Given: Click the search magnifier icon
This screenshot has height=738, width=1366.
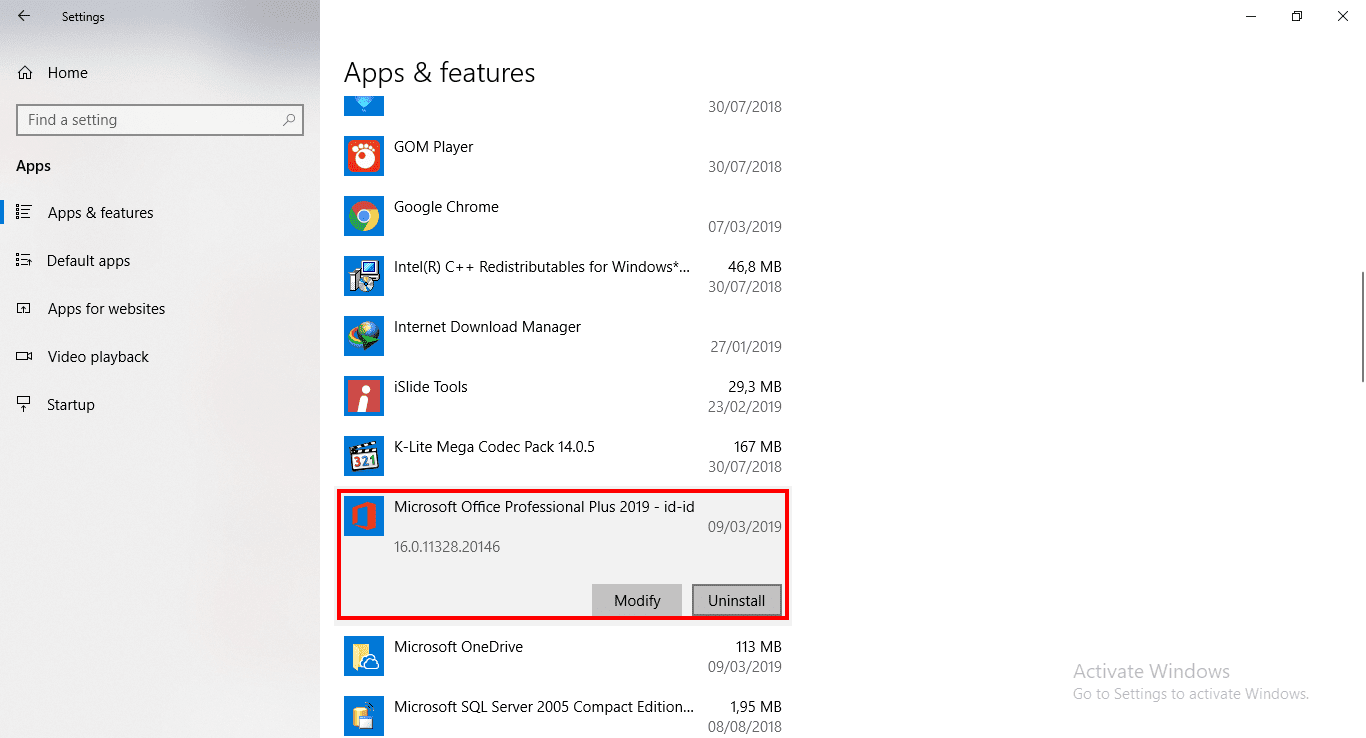Looking at the screenshot, I should (289, 120).
